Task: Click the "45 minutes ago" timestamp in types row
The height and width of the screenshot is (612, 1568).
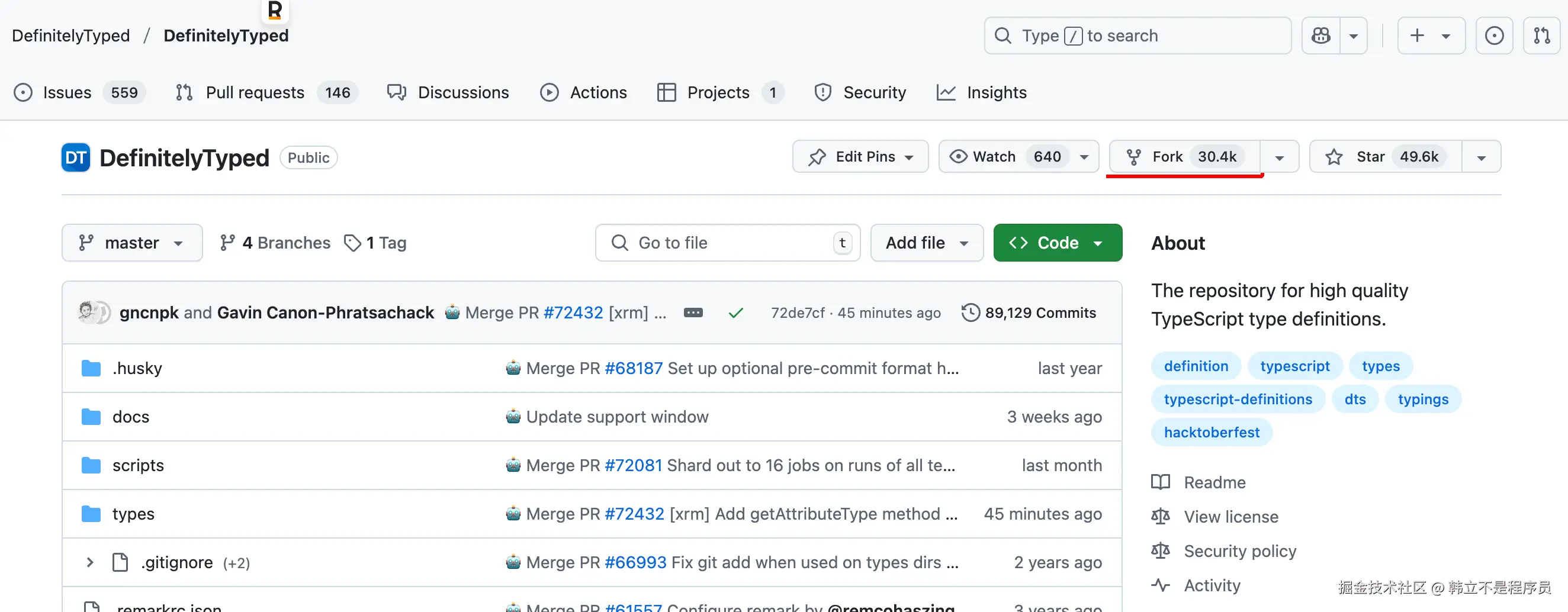Action: tap(1043, 514)
